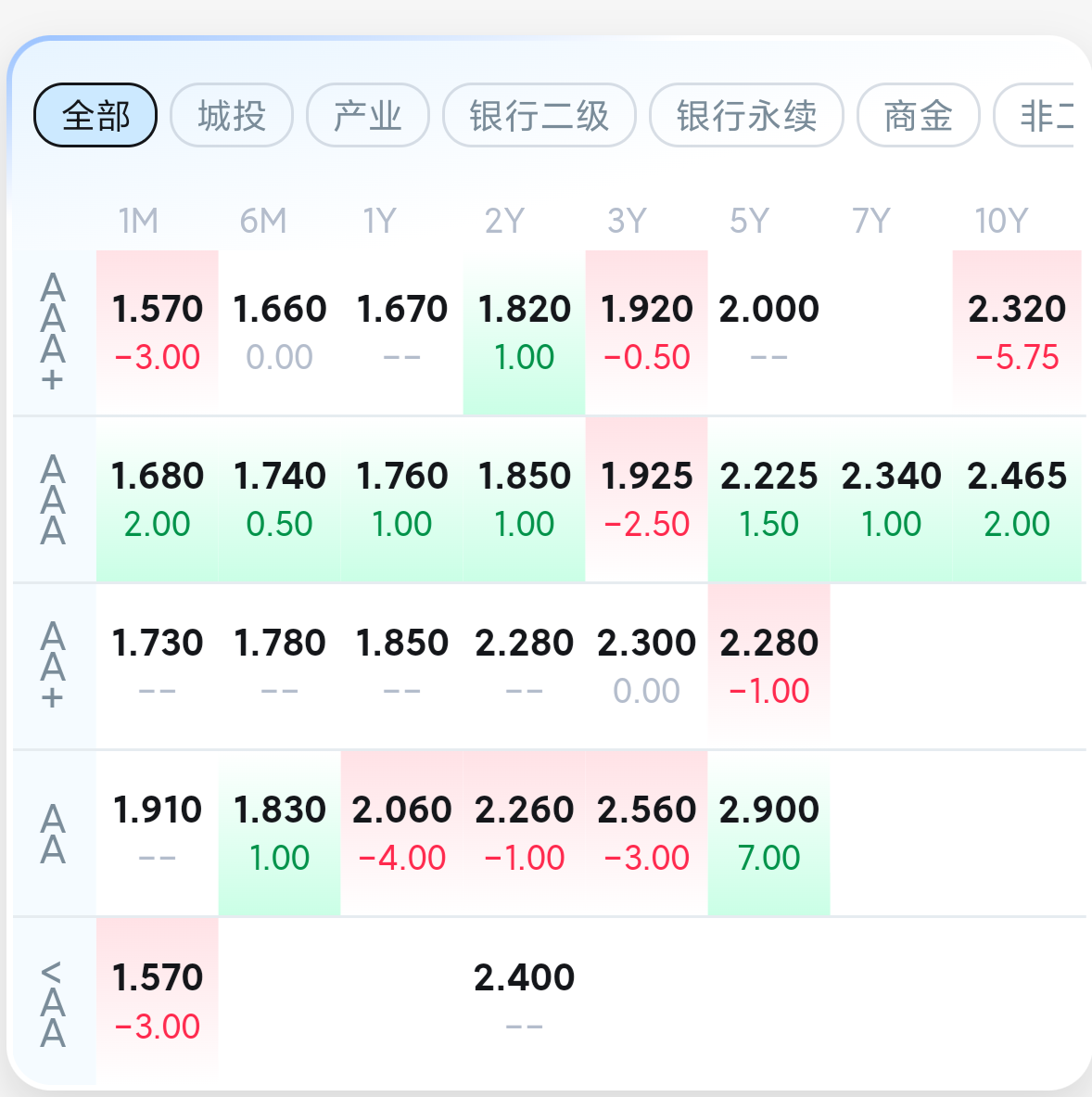
Task: Click the AAA 7Y yield 2.340
Action: click(891, 499)
